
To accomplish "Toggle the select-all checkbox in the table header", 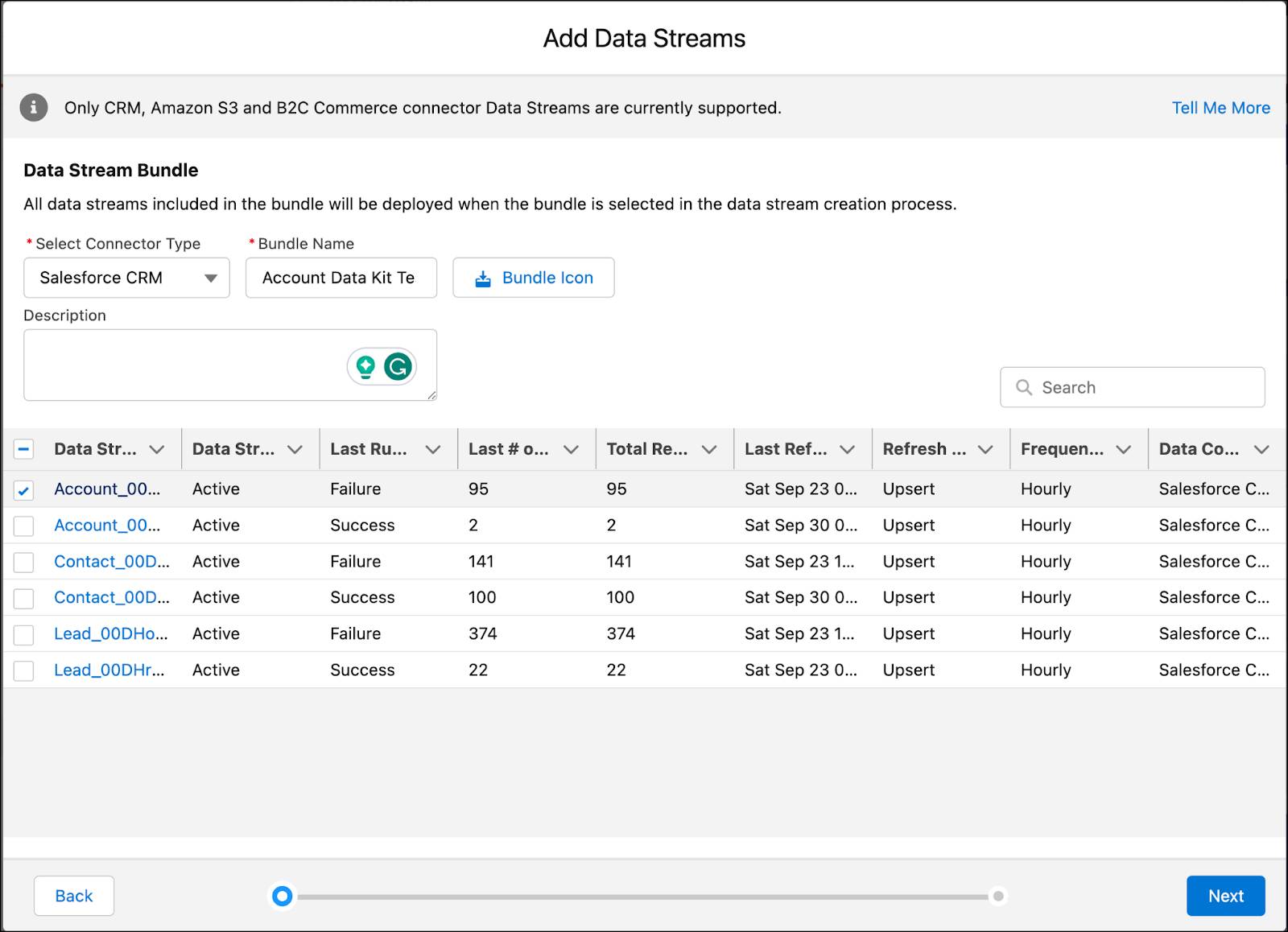I will coord(23,449).
